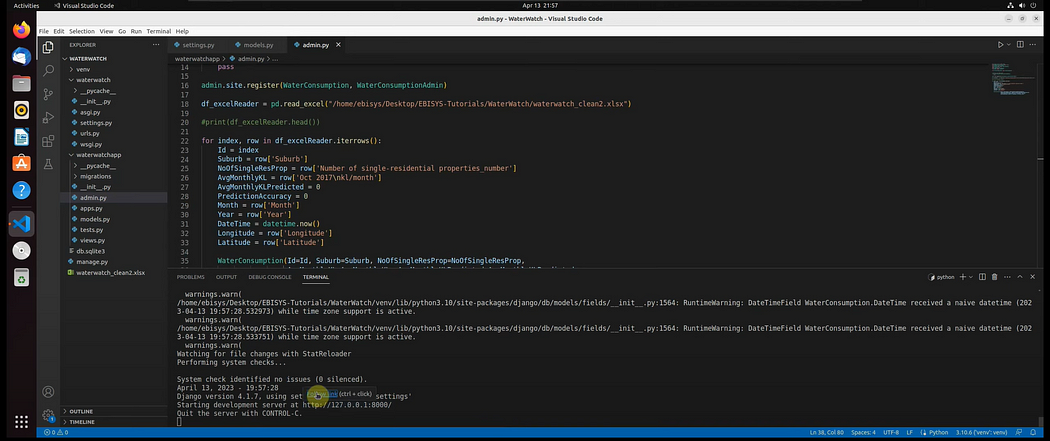The image size is (1050, 441).
Task: Kill terminal with the trash icon
Action: [994, 276]
